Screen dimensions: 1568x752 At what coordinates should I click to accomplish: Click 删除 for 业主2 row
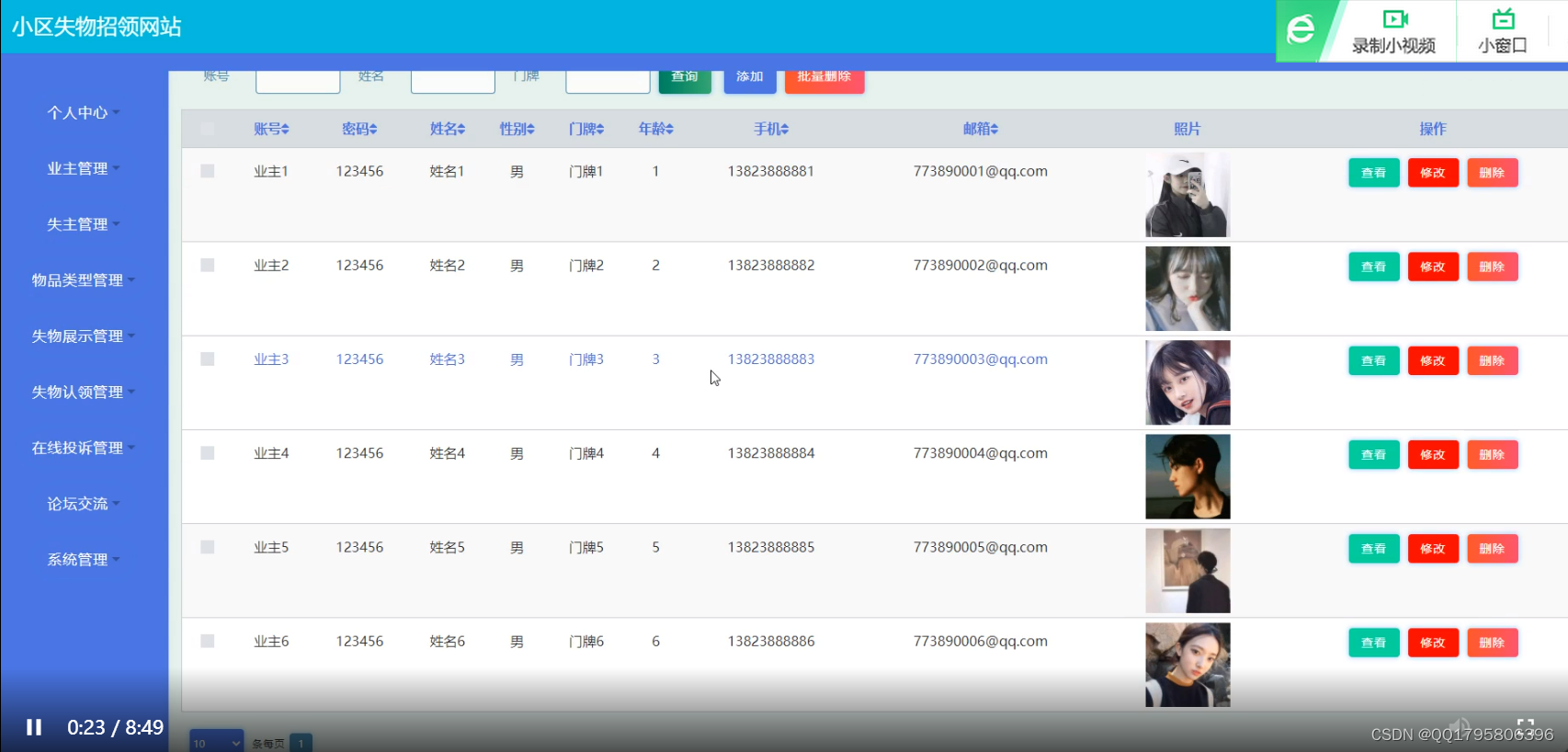(1493, 267)
